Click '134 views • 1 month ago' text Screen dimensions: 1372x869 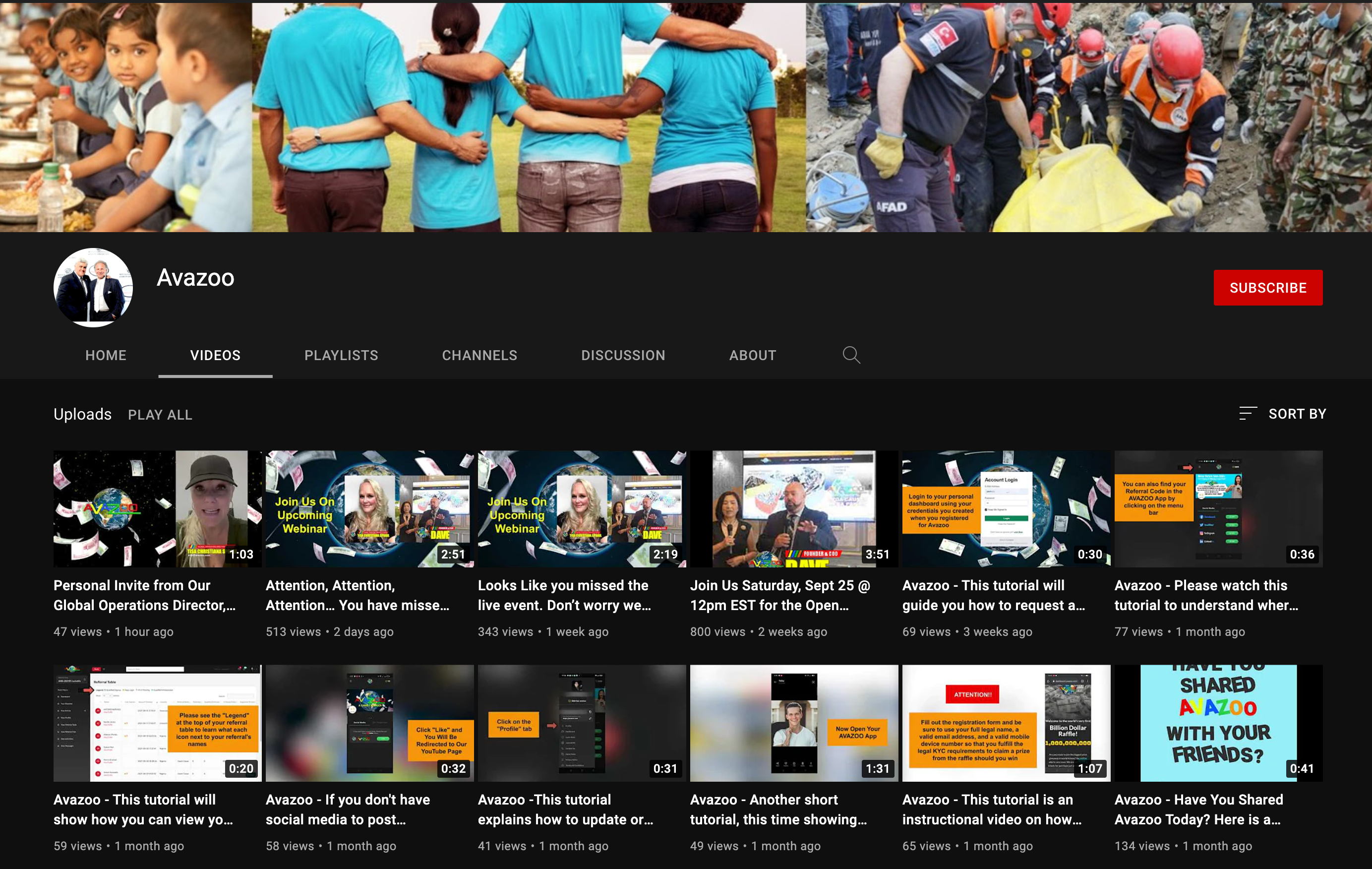click(1184, 846)
